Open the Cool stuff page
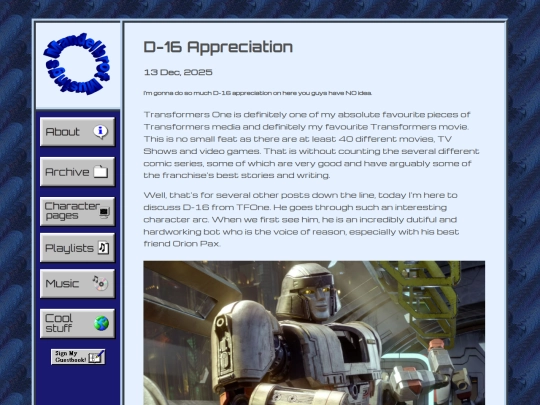This screenshot has width=540, height=405. click(77, 323)
